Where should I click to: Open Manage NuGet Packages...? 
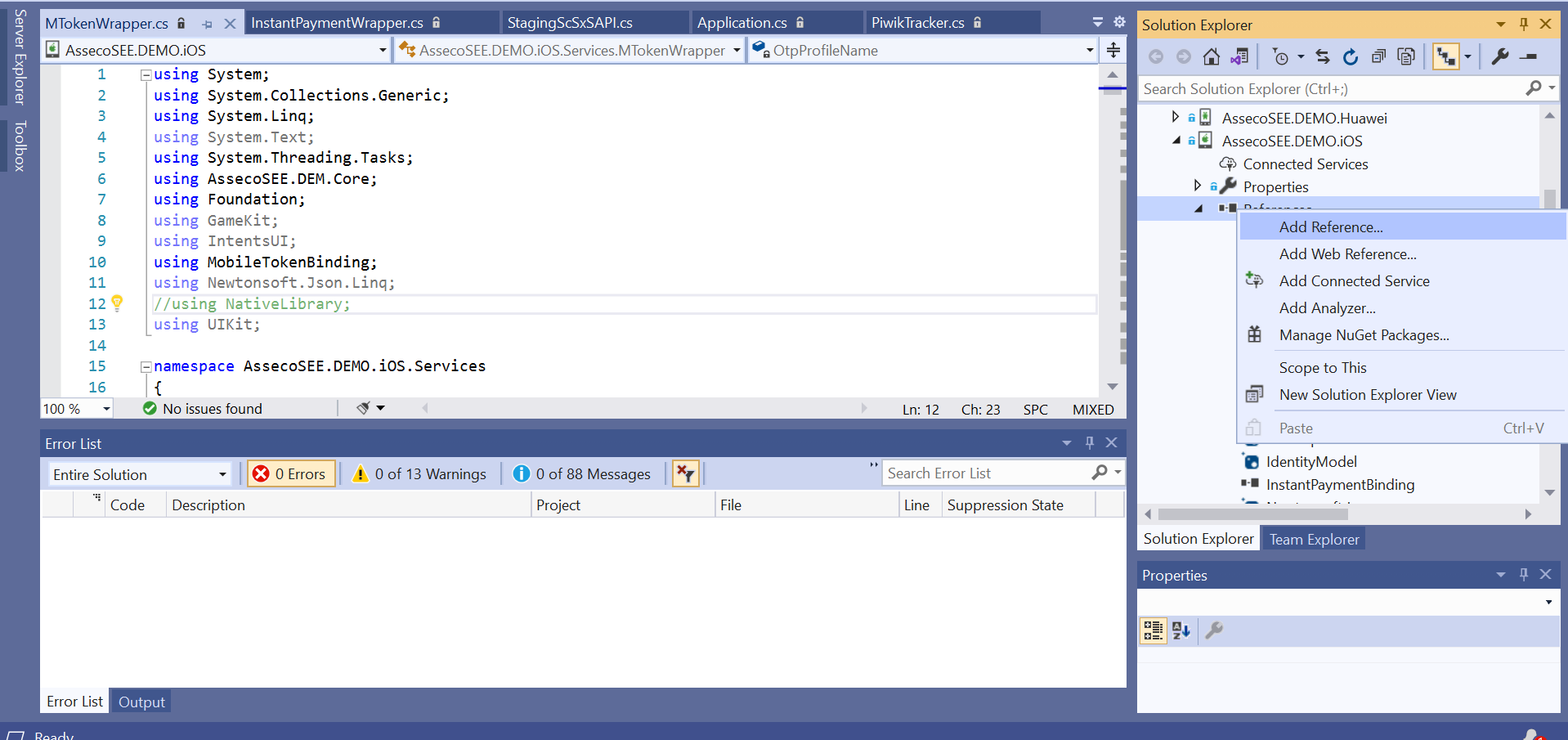(1402, 334)
